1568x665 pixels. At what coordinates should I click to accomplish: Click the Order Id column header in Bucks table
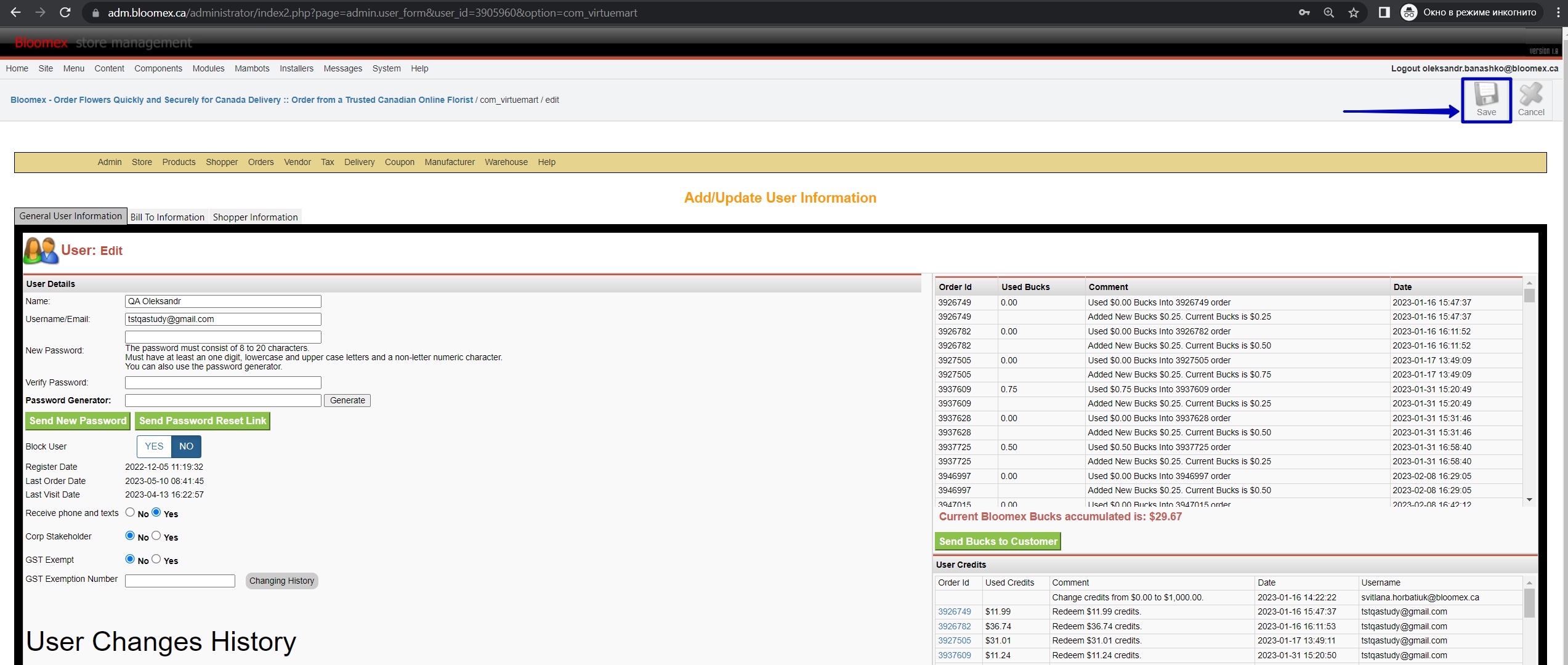[x=955, y=287]
